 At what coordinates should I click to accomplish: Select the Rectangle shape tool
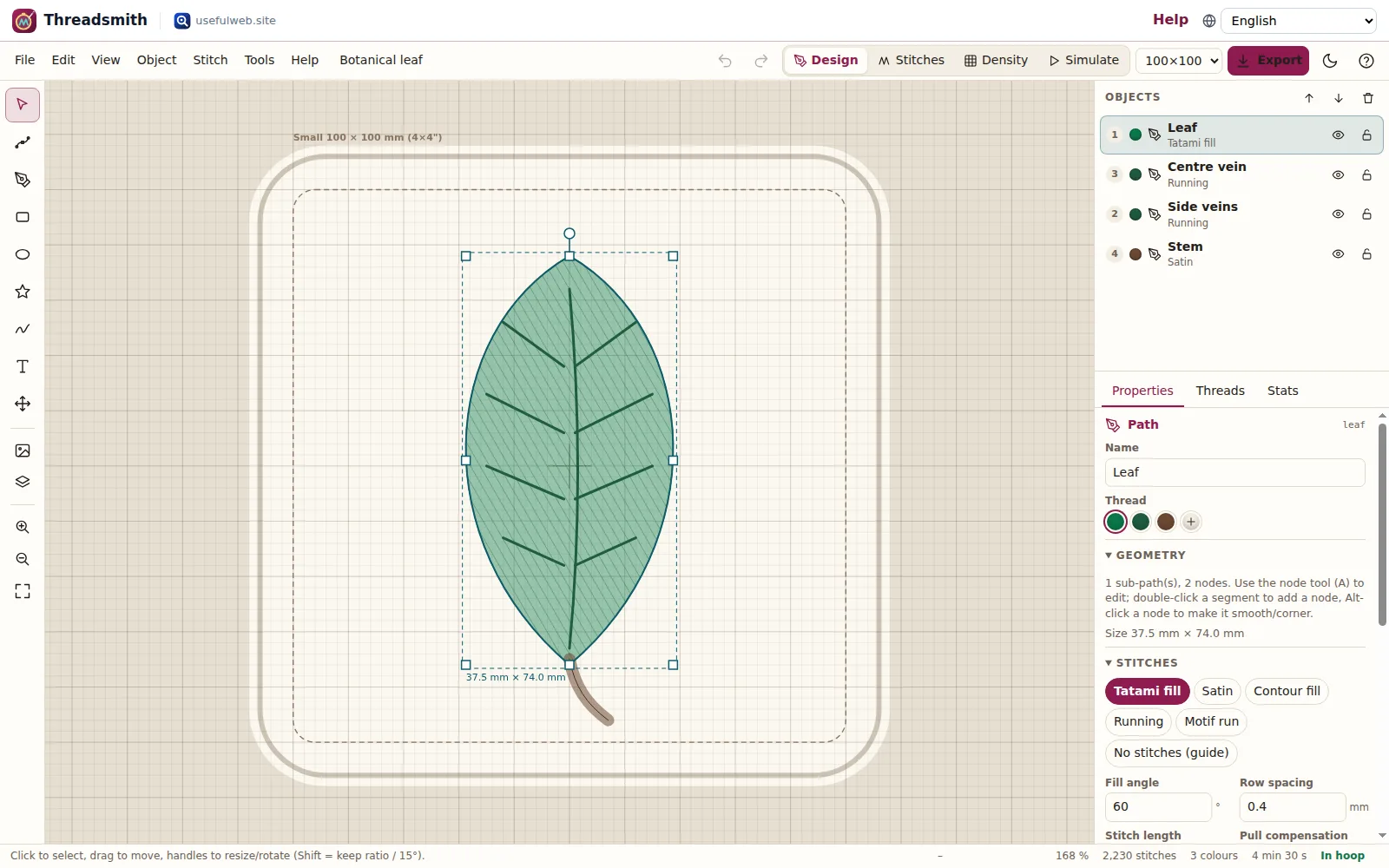tap(23, 217)
